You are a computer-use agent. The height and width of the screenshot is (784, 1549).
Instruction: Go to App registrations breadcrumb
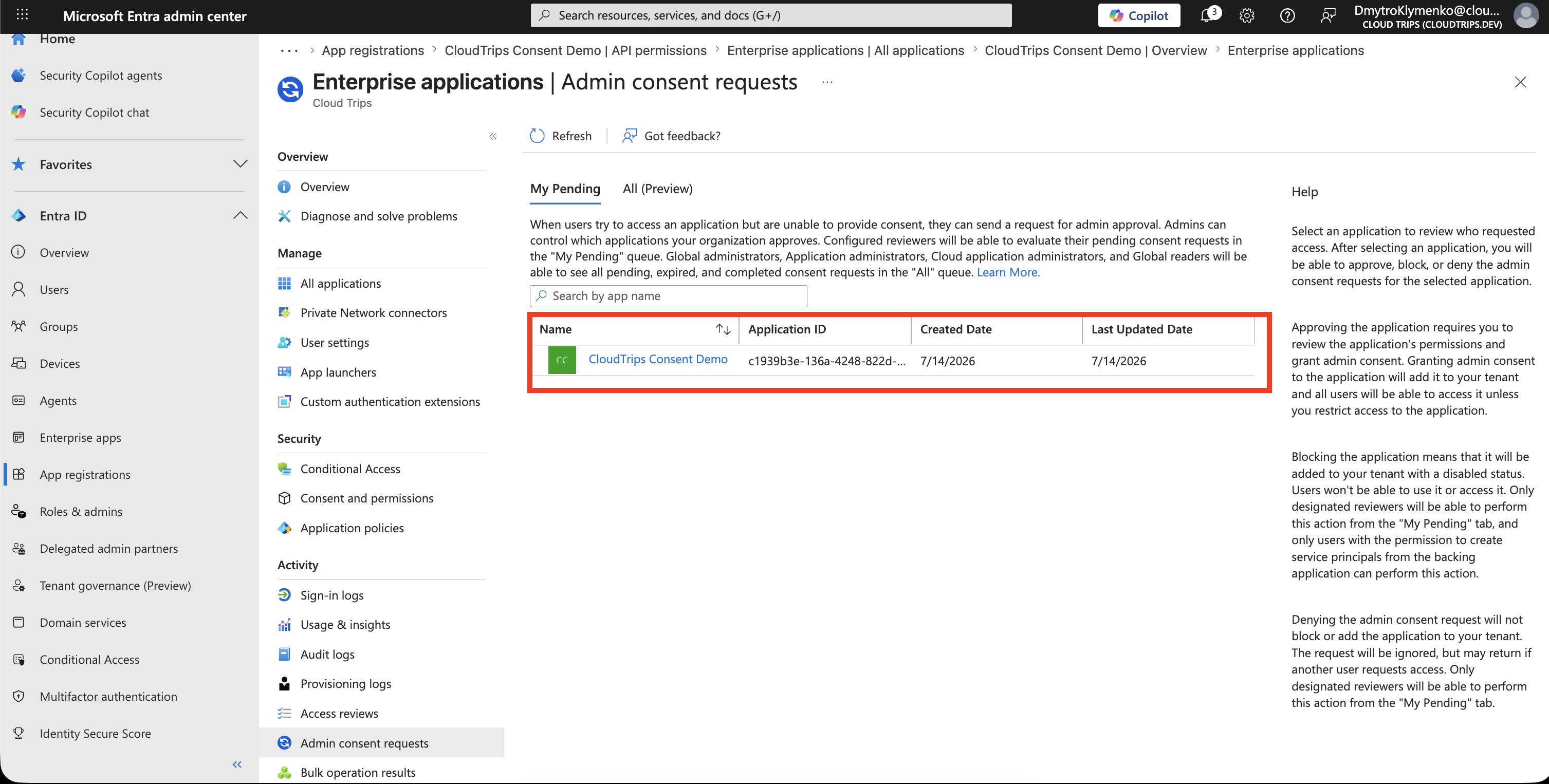point(373,50)
